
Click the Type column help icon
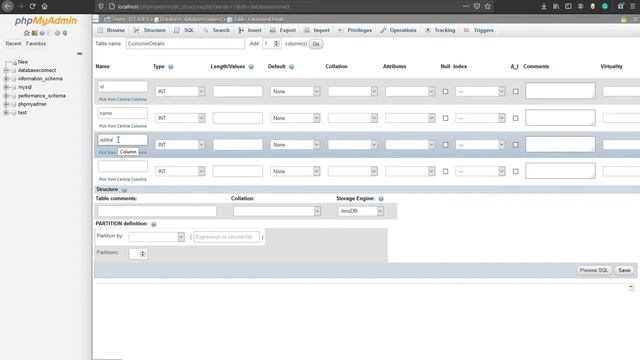pos(171,67)
